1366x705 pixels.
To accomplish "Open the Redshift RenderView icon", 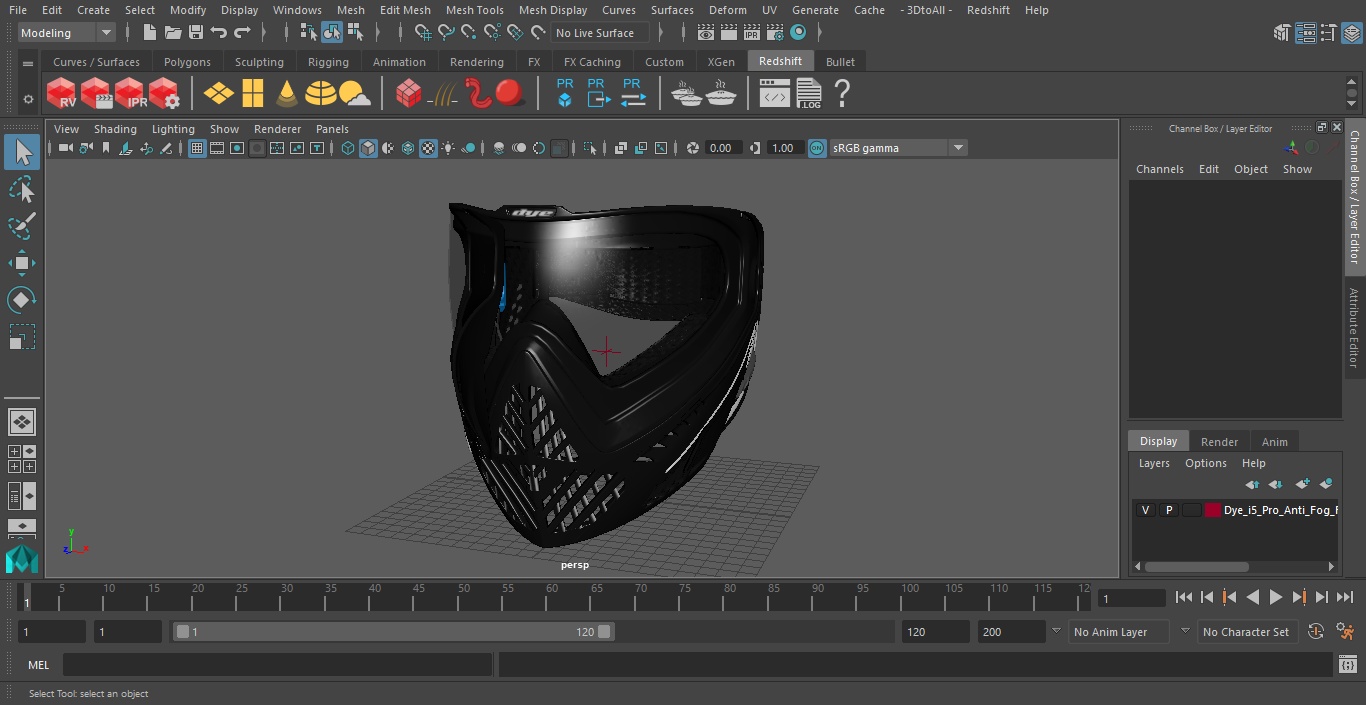I will click(x=61, y=94).
